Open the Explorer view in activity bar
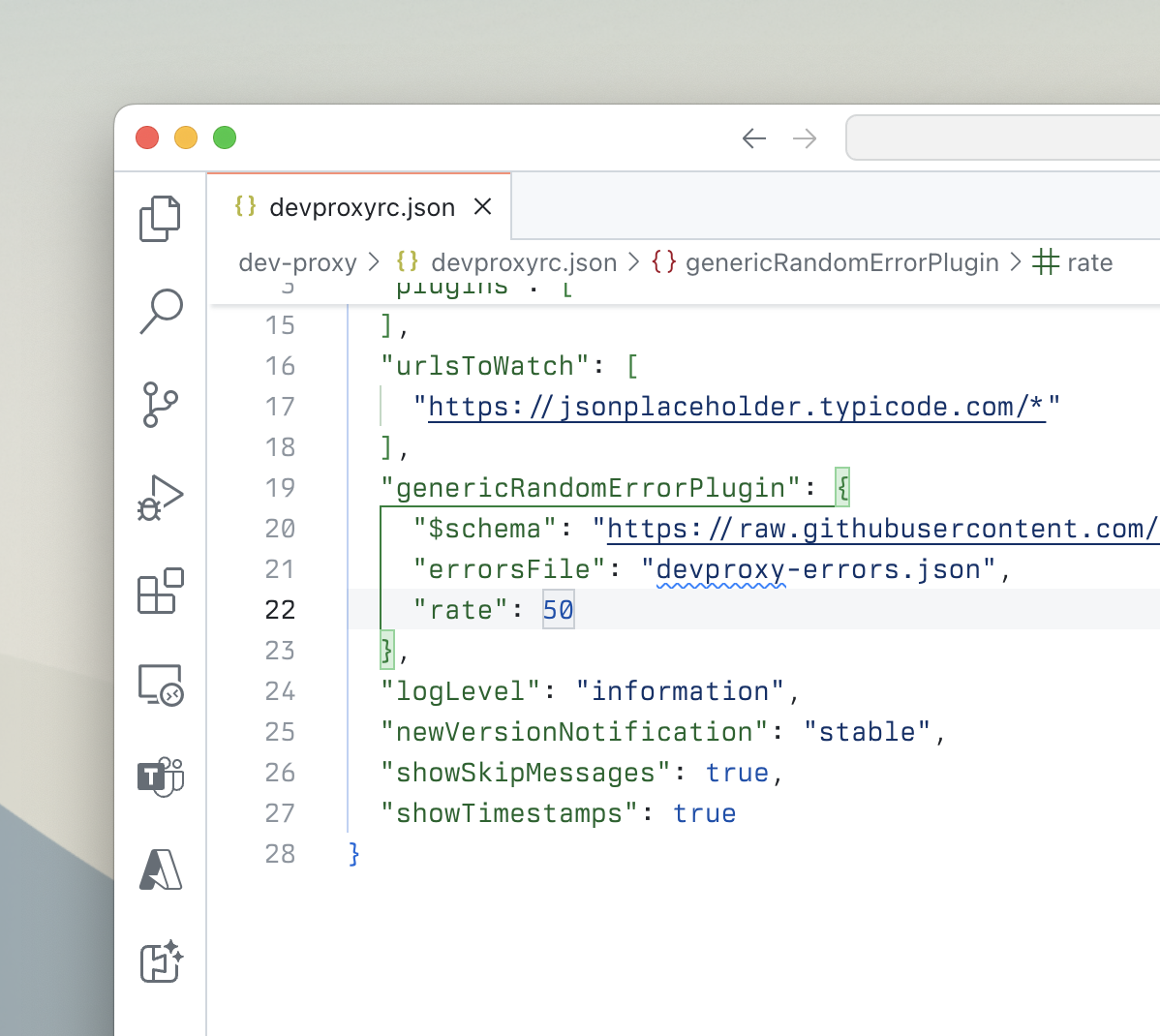The image size is (1160, 1036). (x=160, y=218)
